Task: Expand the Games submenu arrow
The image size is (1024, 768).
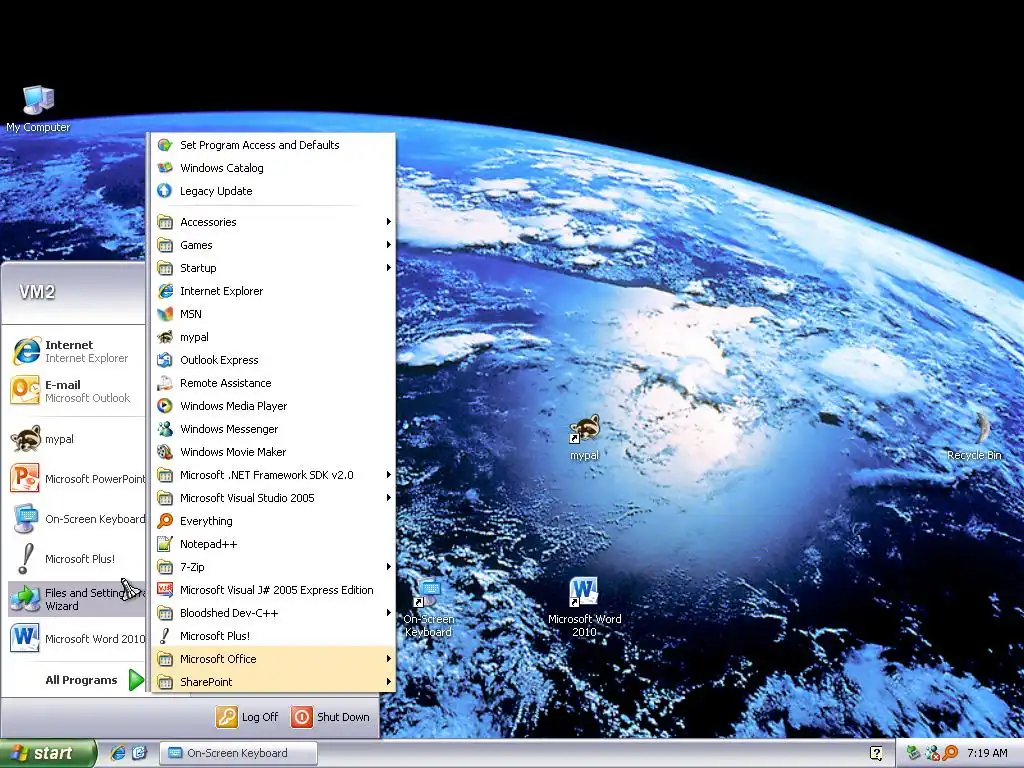Action: tap(389, 245)
